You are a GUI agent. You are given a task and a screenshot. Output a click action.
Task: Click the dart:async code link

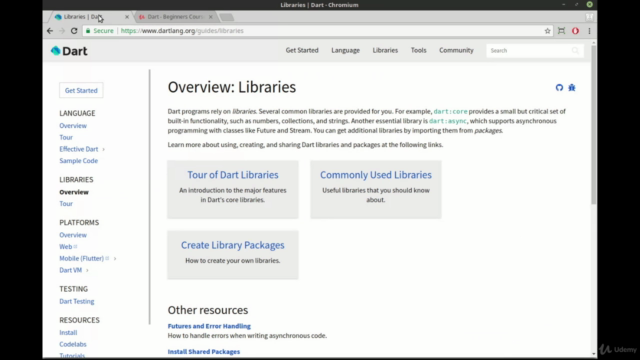pos(447,121)
